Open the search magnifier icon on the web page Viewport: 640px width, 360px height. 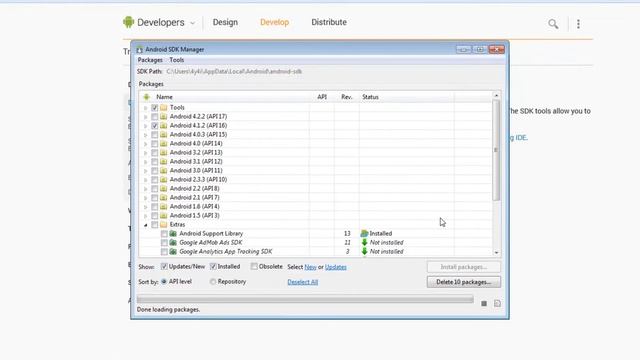[x=553, y=24]
